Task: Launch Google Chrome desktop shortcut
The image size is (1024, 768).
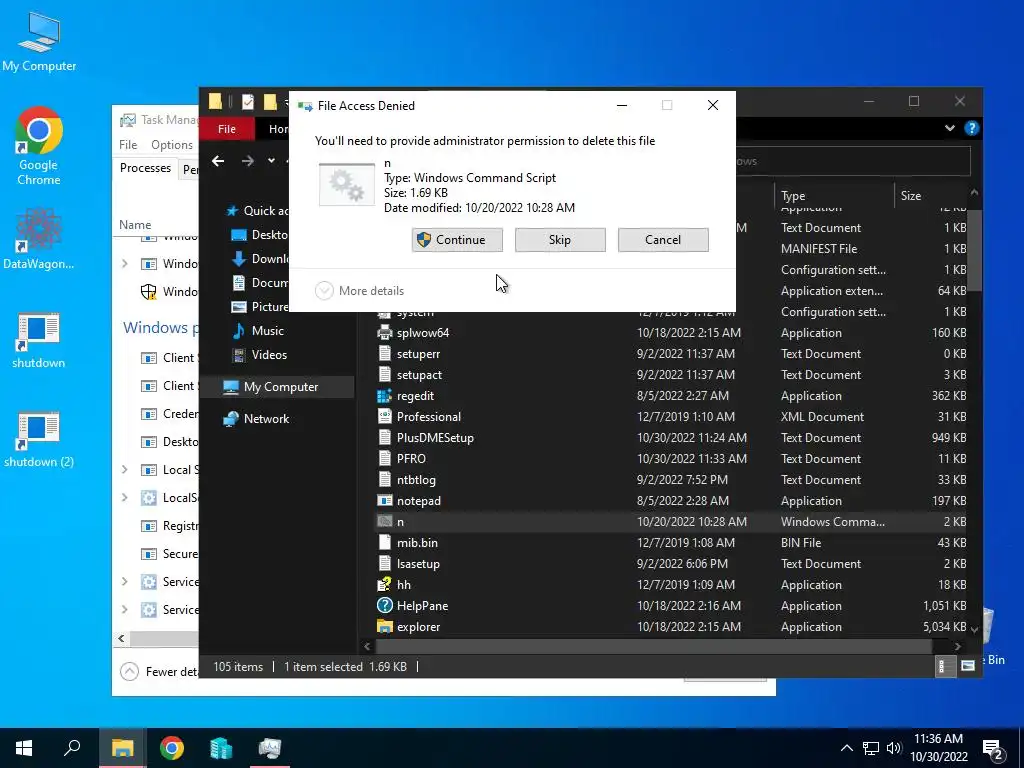Action: (x=39, y=146)
